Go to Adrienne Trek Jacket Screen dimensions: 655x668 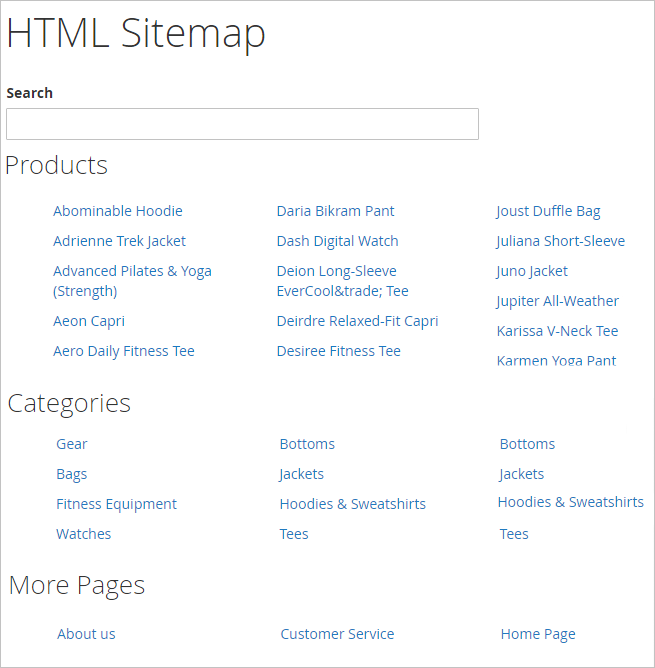click(119, 241)
